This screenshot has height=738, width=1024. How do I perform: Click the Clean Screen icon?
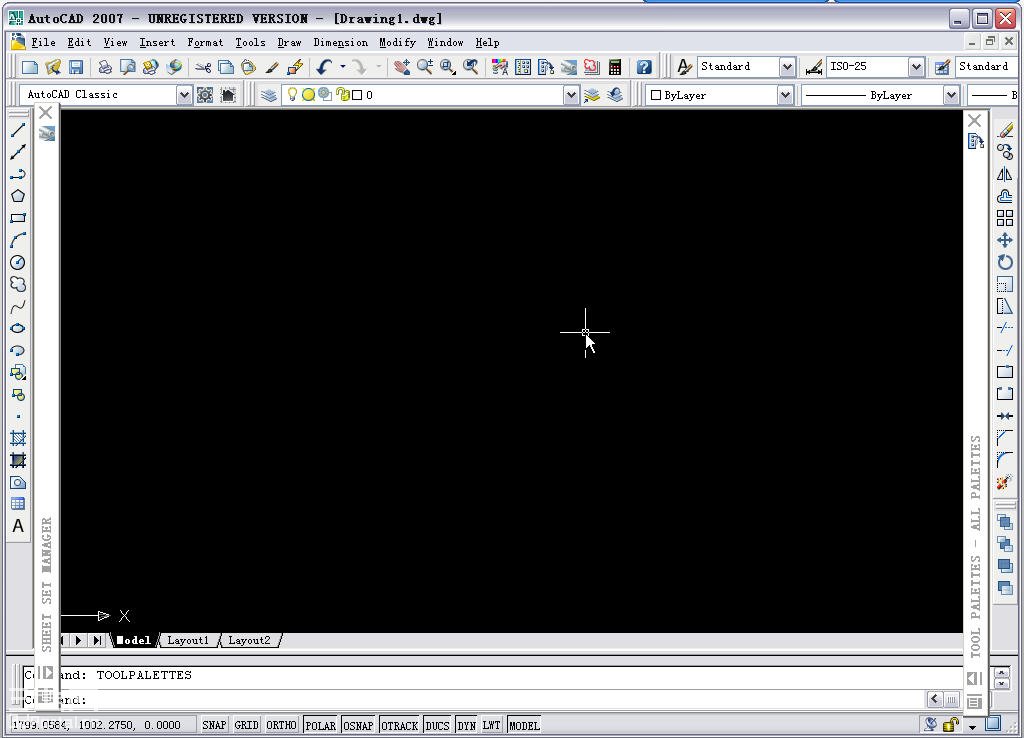tap(993, 724)
